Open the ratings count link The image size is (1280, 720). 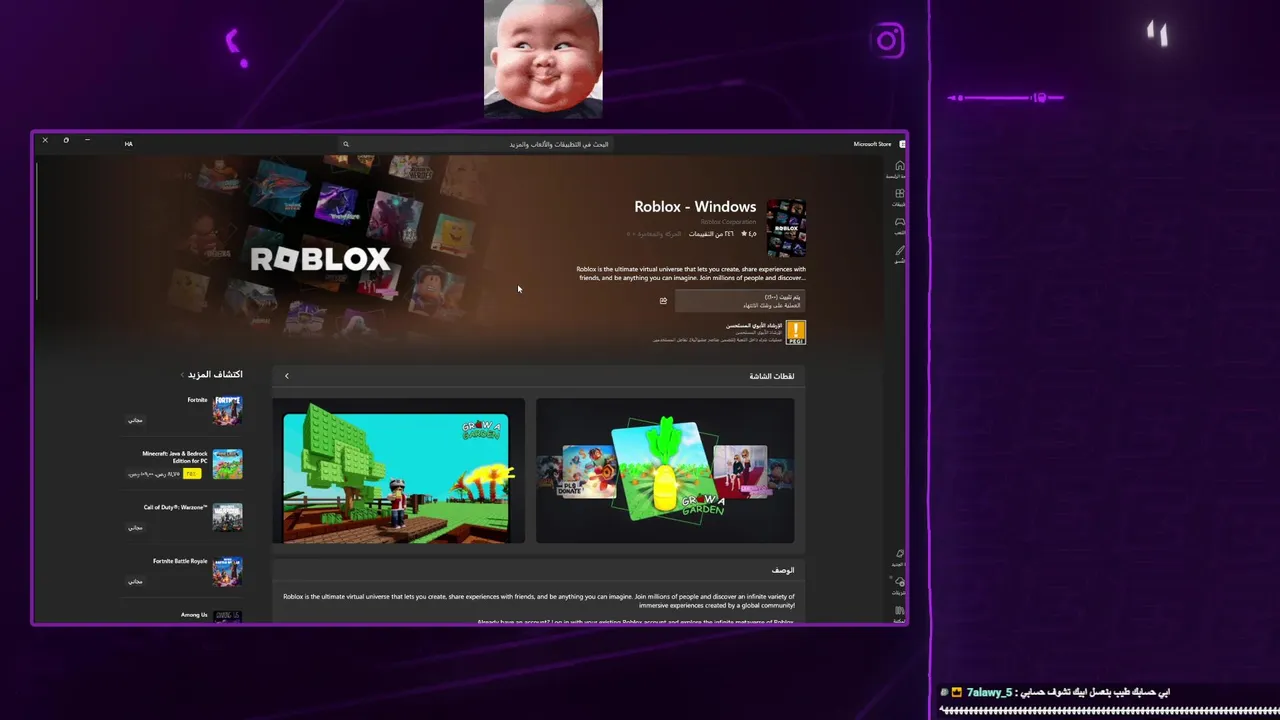coord(711,234)
